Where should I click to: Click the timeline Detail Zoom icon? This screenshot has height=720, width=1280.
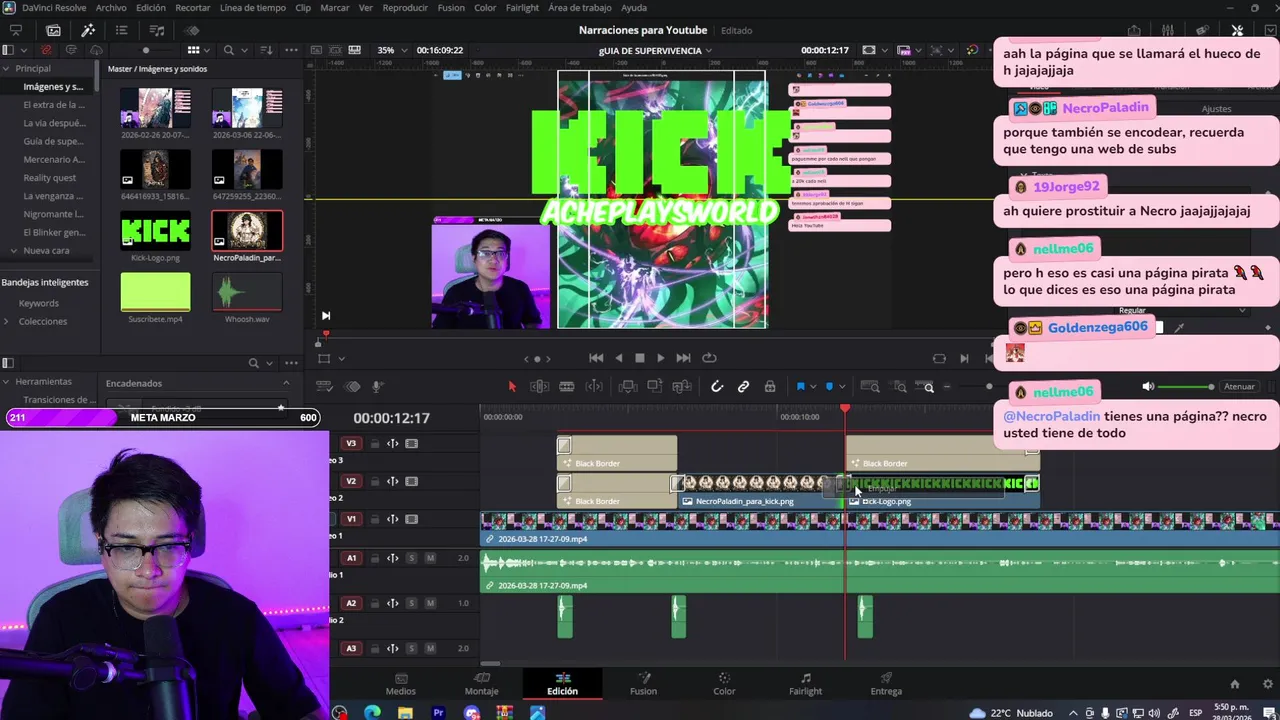(900, 387)
